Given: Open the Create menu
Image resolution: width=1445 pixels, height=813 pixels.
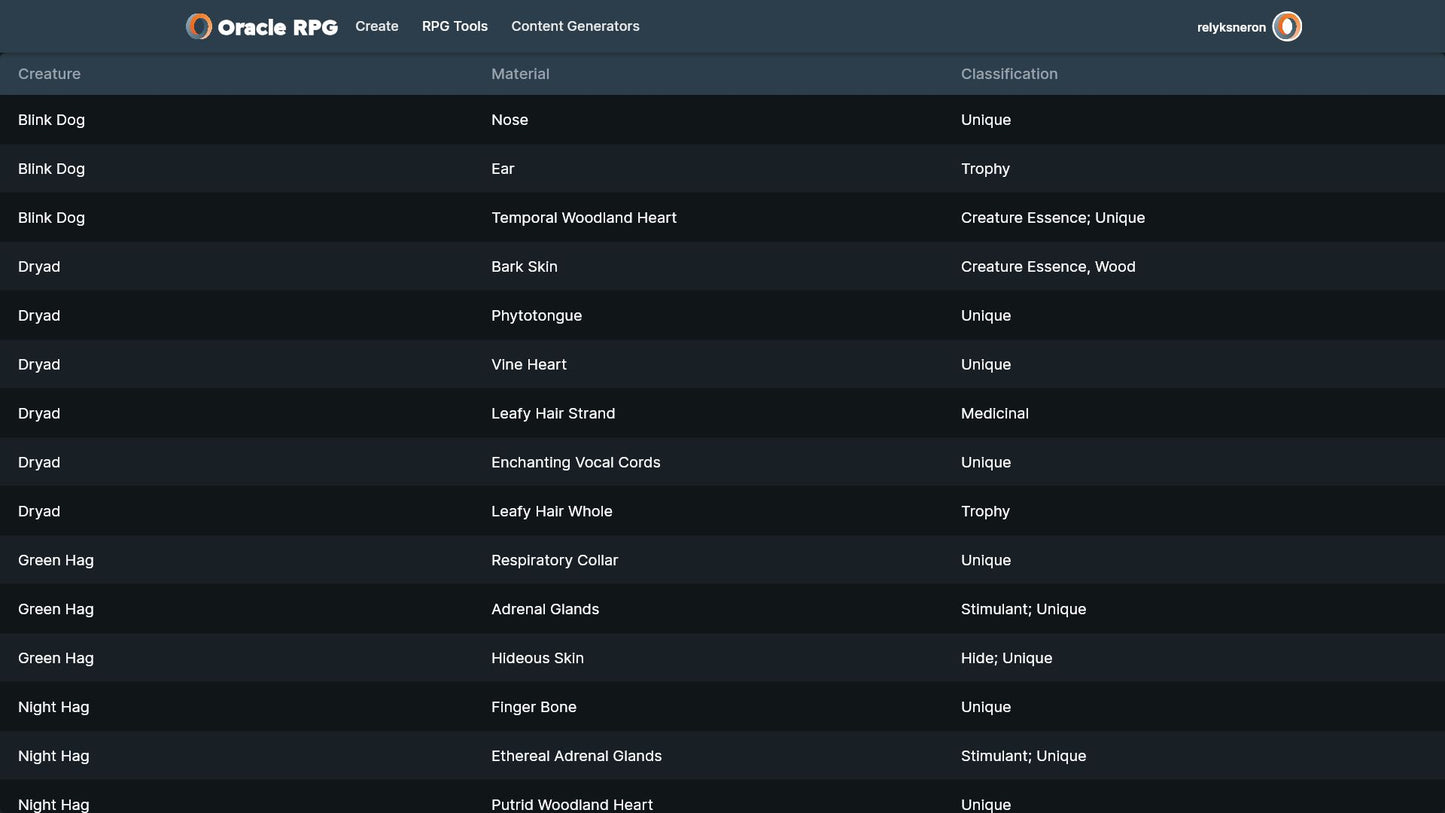Looking at the screenshot, I should [377, 27].
